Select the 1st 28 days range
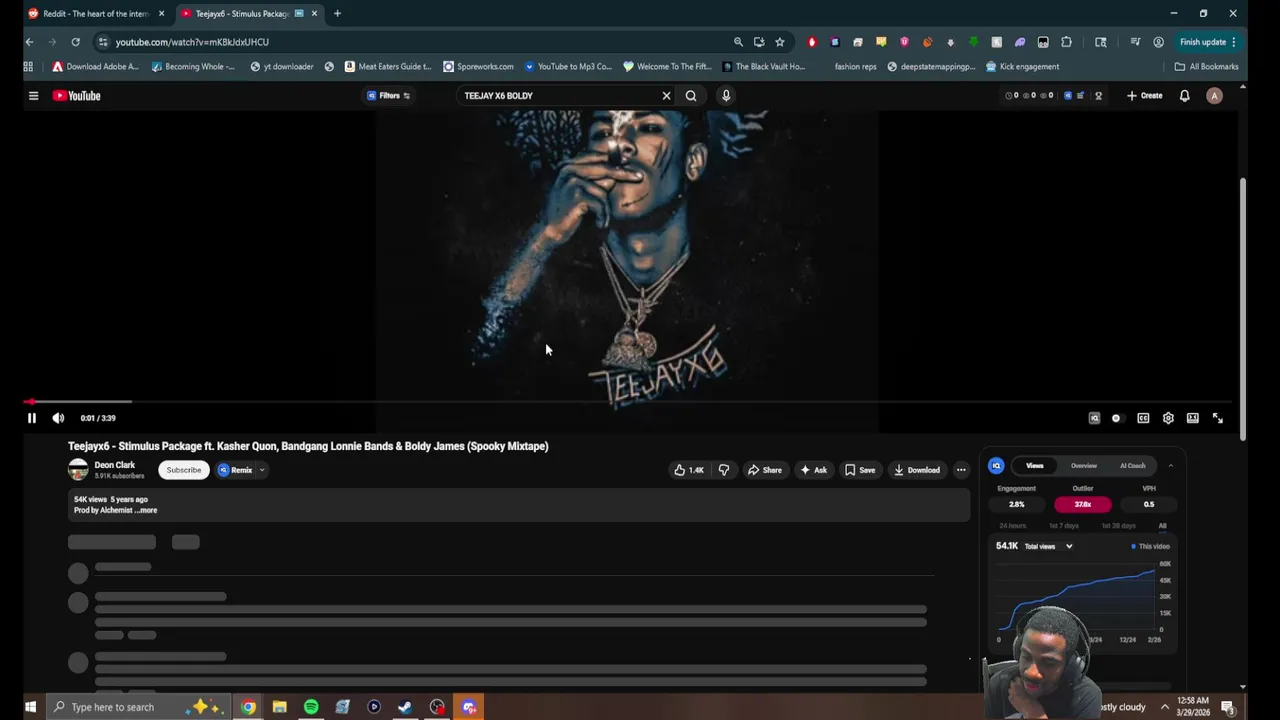The height and width of the screenshot is (720, 1280). (x=1118, y=526)
